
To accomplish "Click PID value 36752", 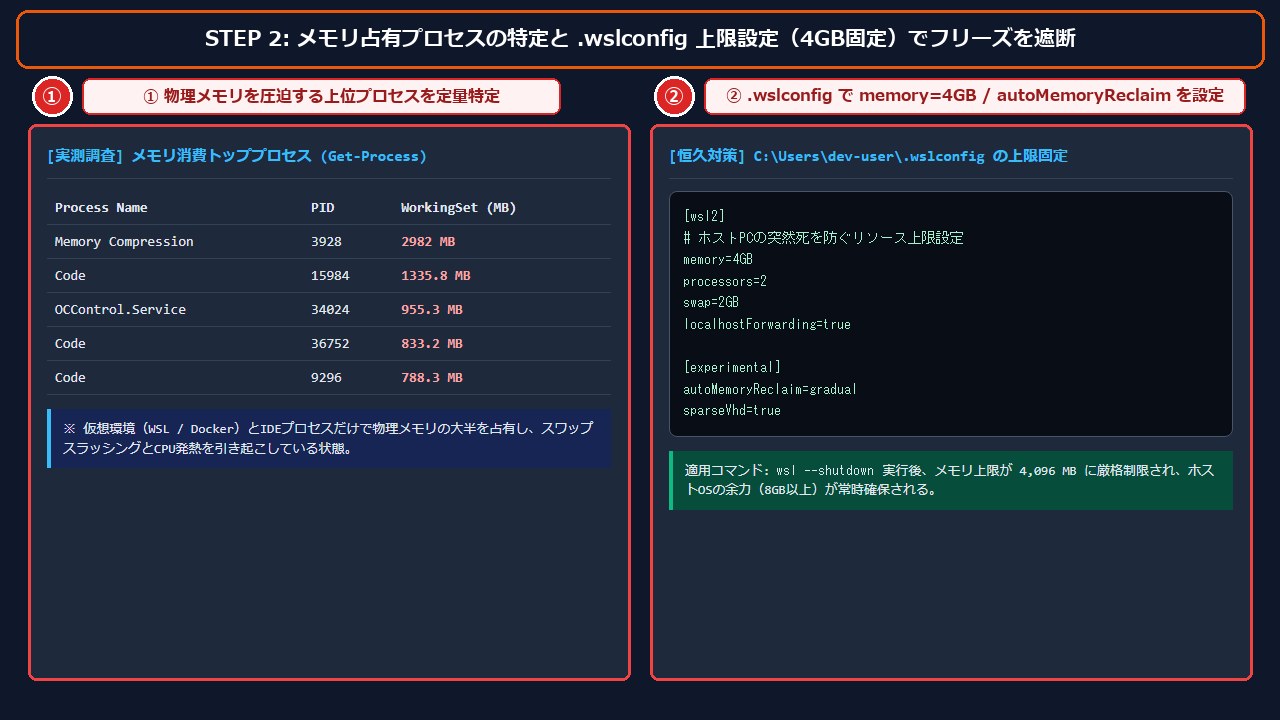I will coord(330,344).
